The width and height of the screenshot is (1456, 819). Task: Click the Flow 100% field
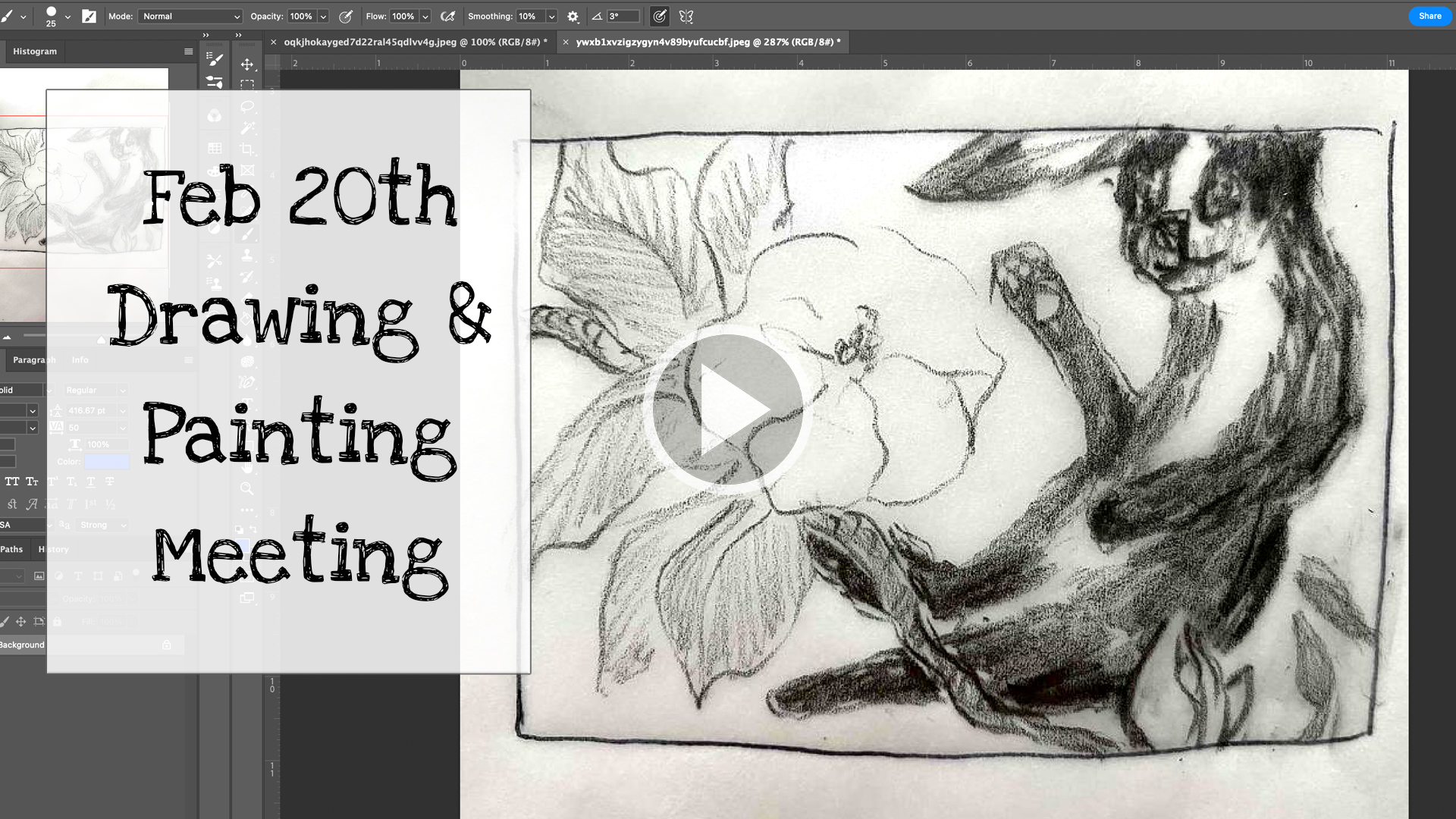(x=403, y=16)
